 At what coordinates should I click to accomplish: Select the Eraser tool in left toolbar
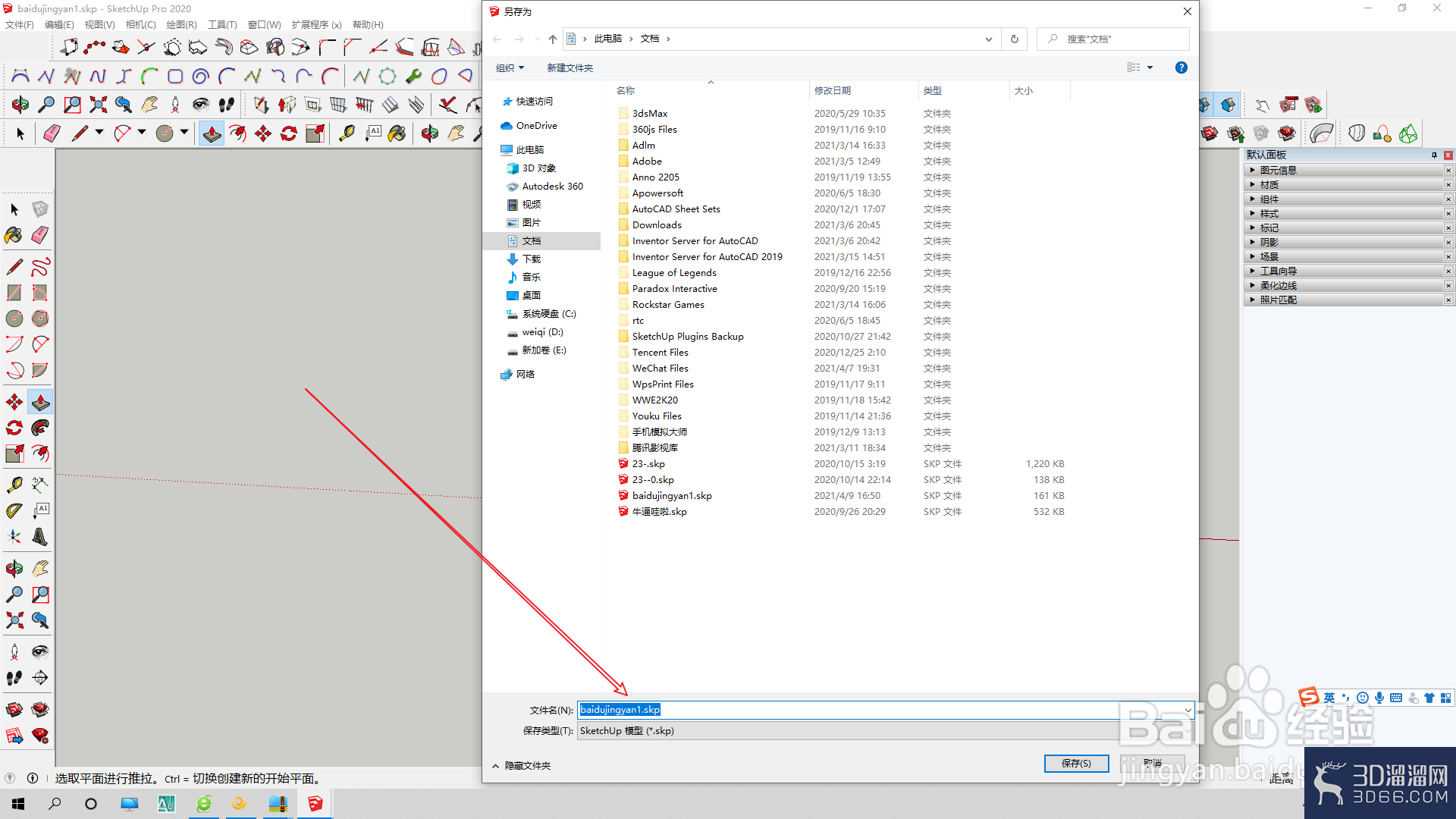click(40, 235)
